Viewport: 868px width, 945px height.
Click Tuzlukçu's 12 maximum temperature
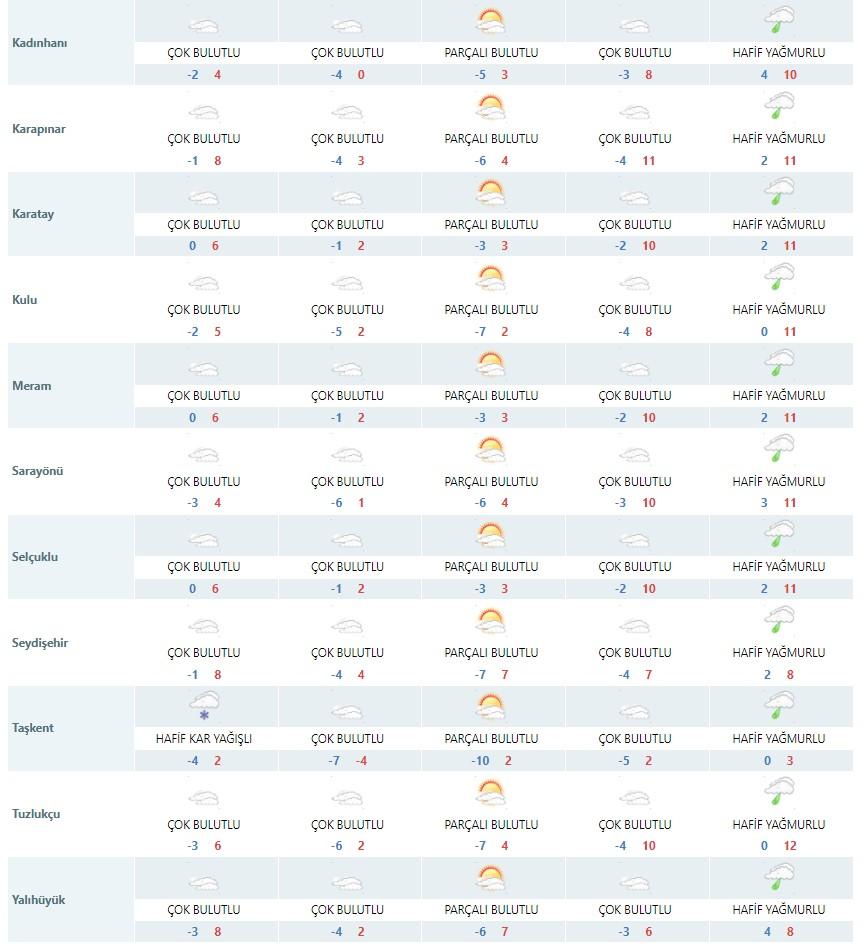click(790, 846)
